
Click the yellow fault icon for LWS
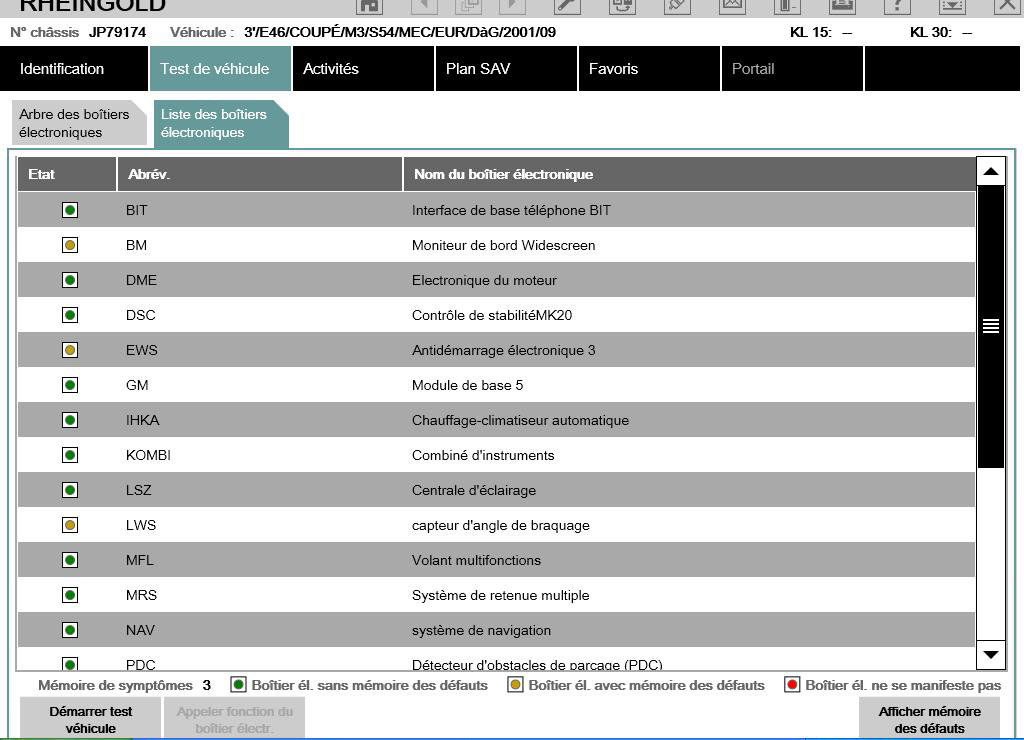pos(70,525)
